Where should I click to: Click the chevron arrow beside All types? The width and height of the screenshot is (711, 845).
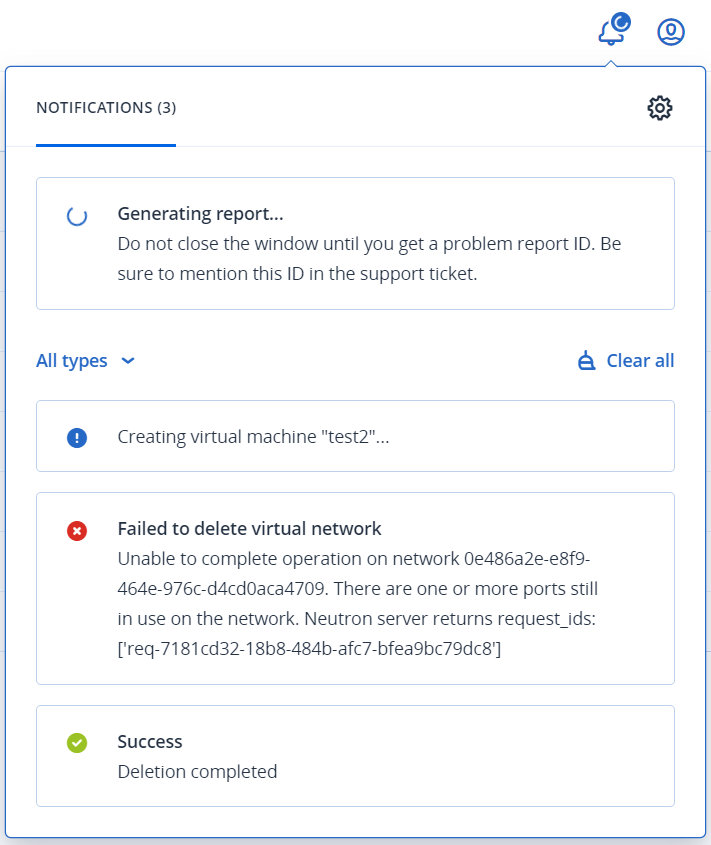pyautogui.click(x=128, y=361)
